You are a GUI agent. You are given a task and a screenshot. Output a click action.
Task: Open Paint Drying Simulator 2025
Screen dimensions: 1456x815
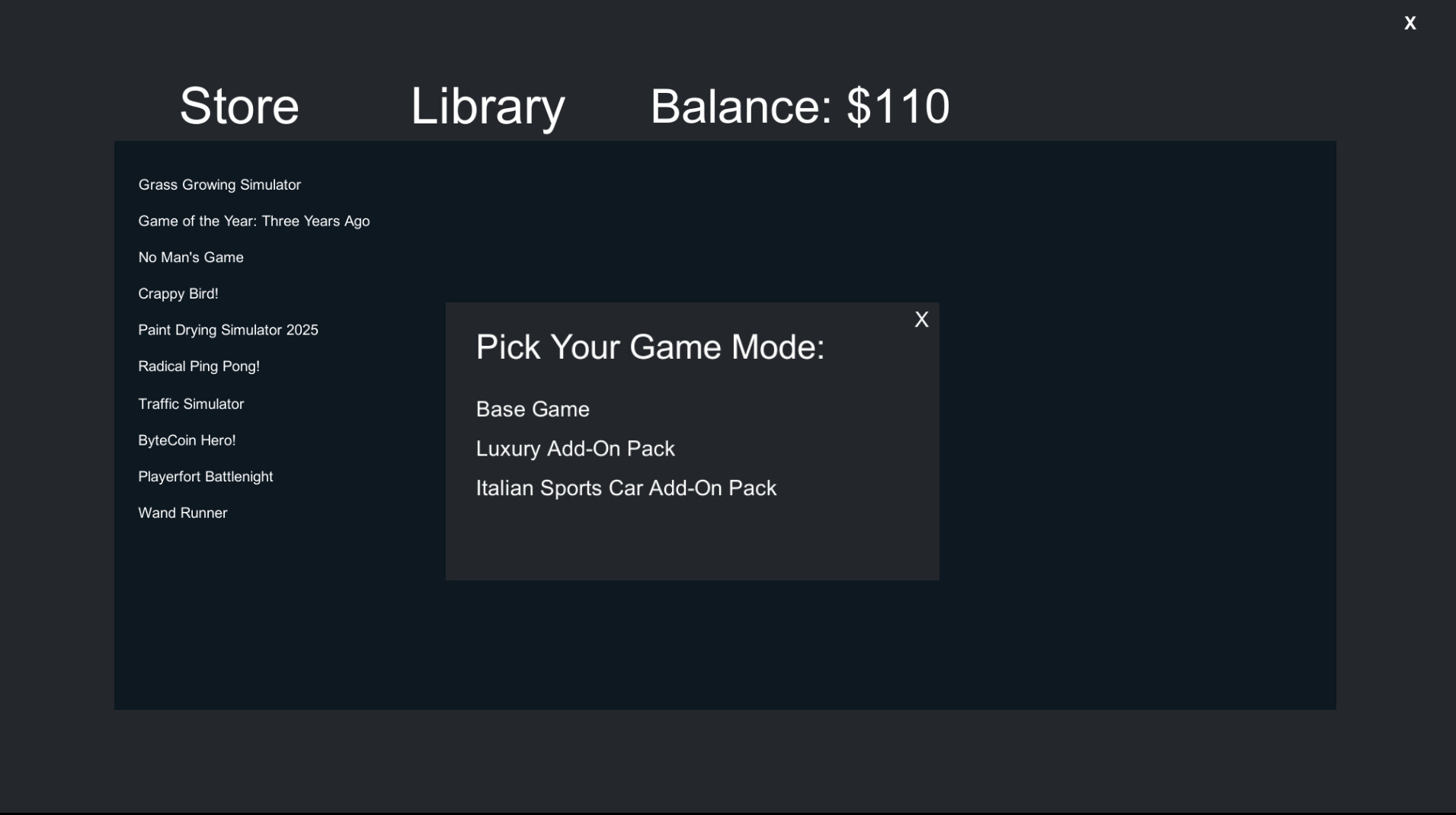click(228, 330)
